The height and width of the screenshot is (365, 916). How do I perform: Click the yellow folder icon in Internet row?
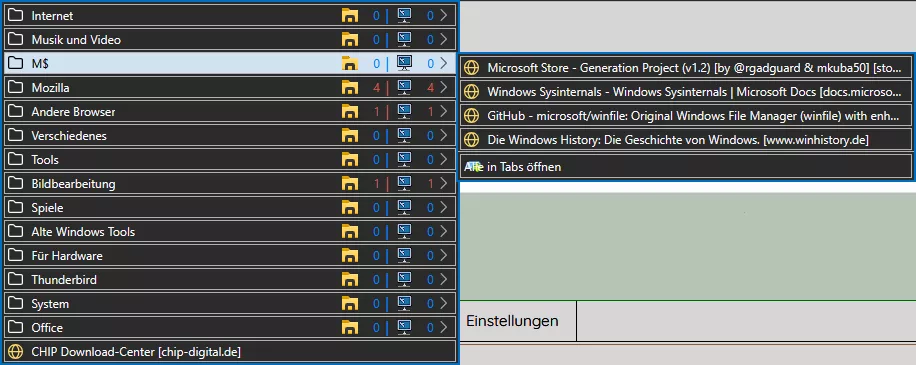(x=349, y=16)
